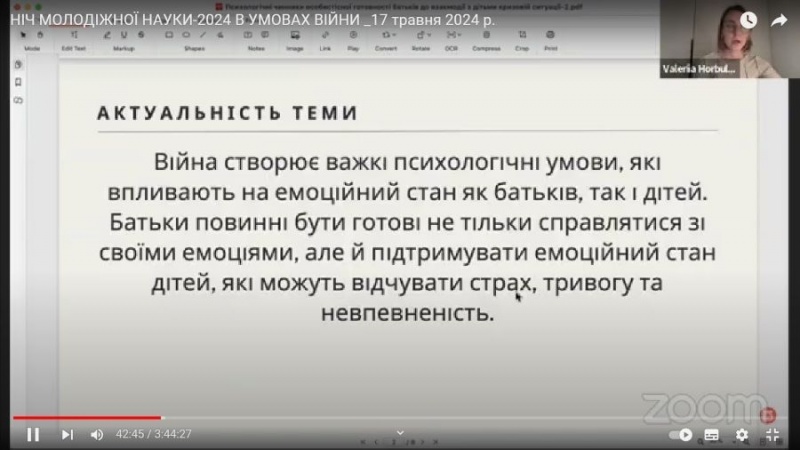Click the Share arrow icon
800x450 pixels.
coord(779,20)
